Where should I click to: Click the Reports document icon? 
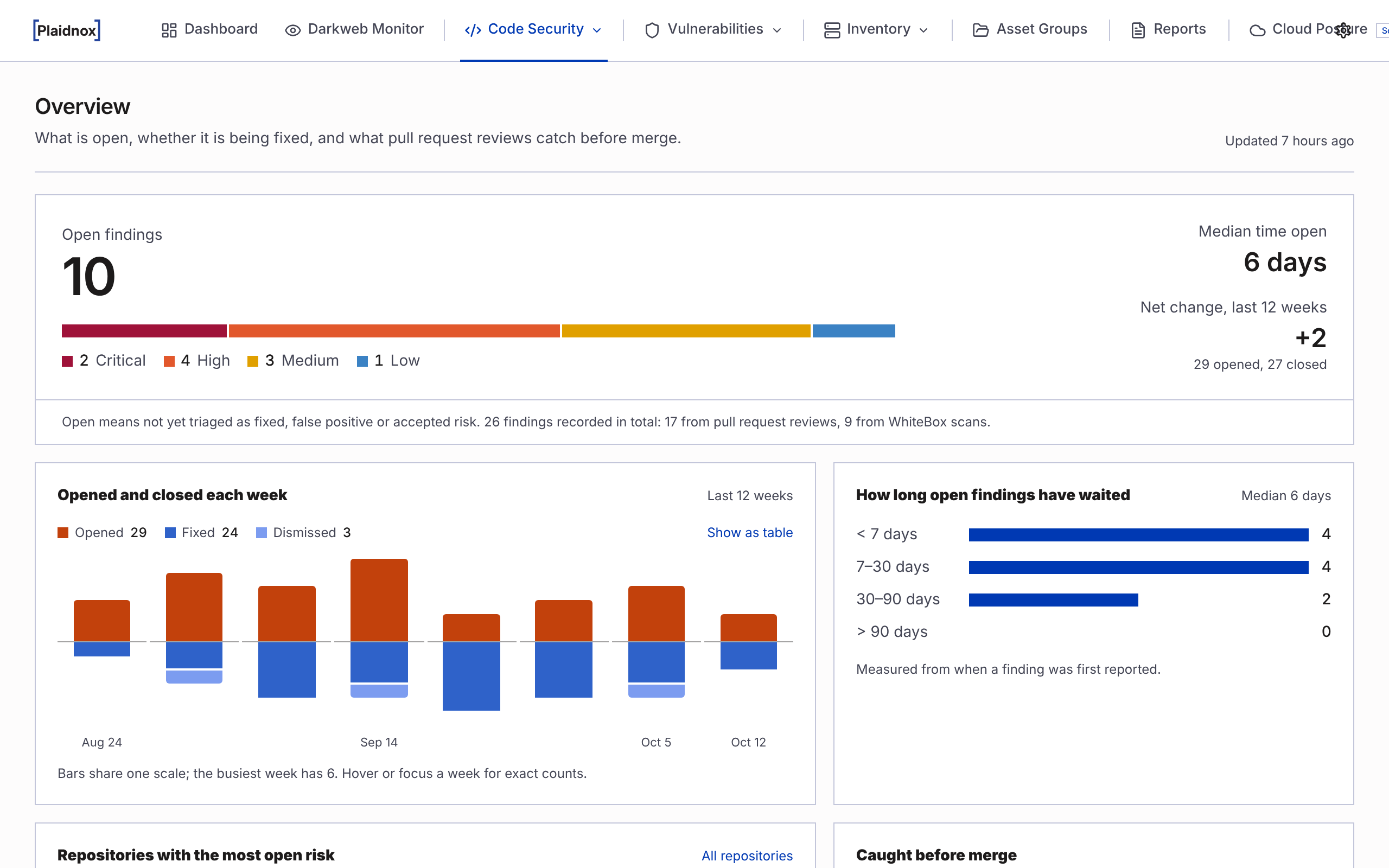point(1138,30)
